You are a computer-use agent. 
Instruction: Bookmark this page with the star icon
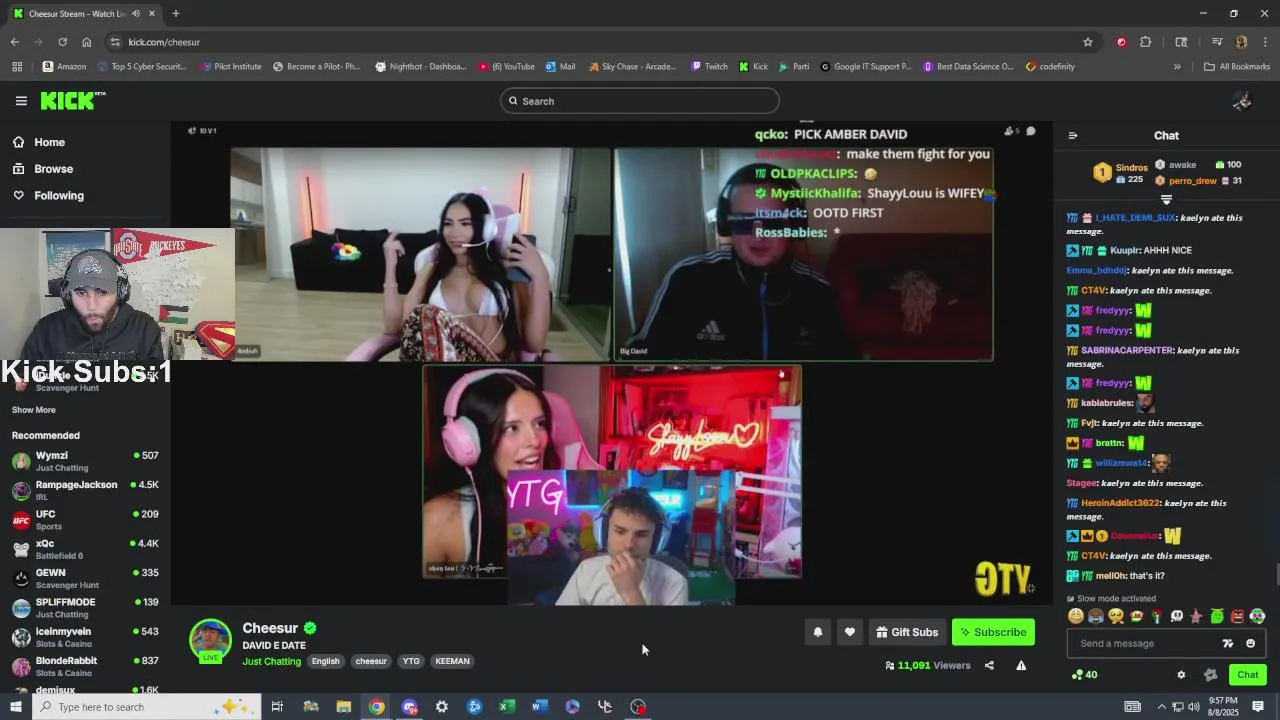tap(1088, 42)
